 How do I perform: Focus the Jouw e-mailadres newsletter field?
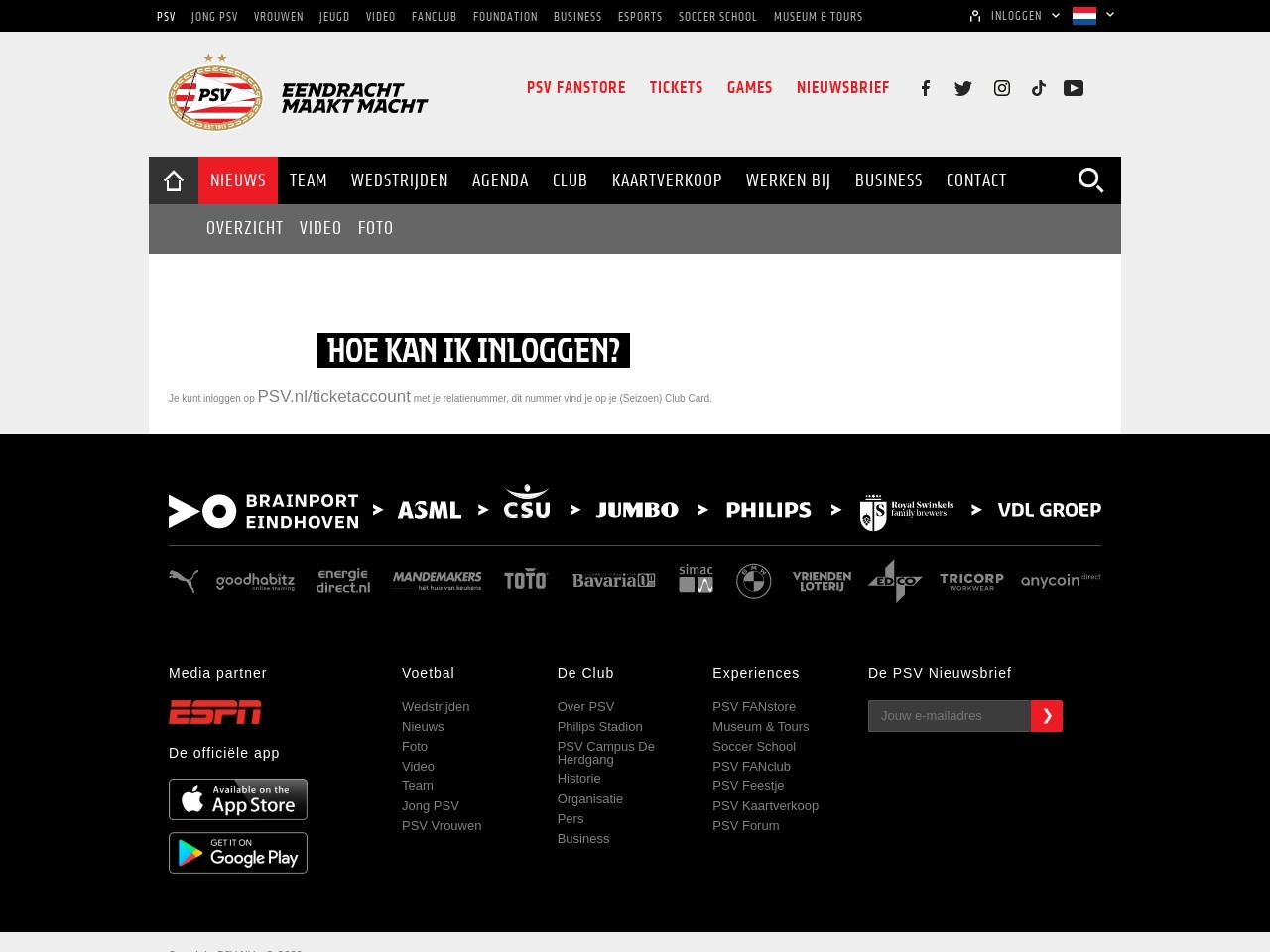(950, 716)
